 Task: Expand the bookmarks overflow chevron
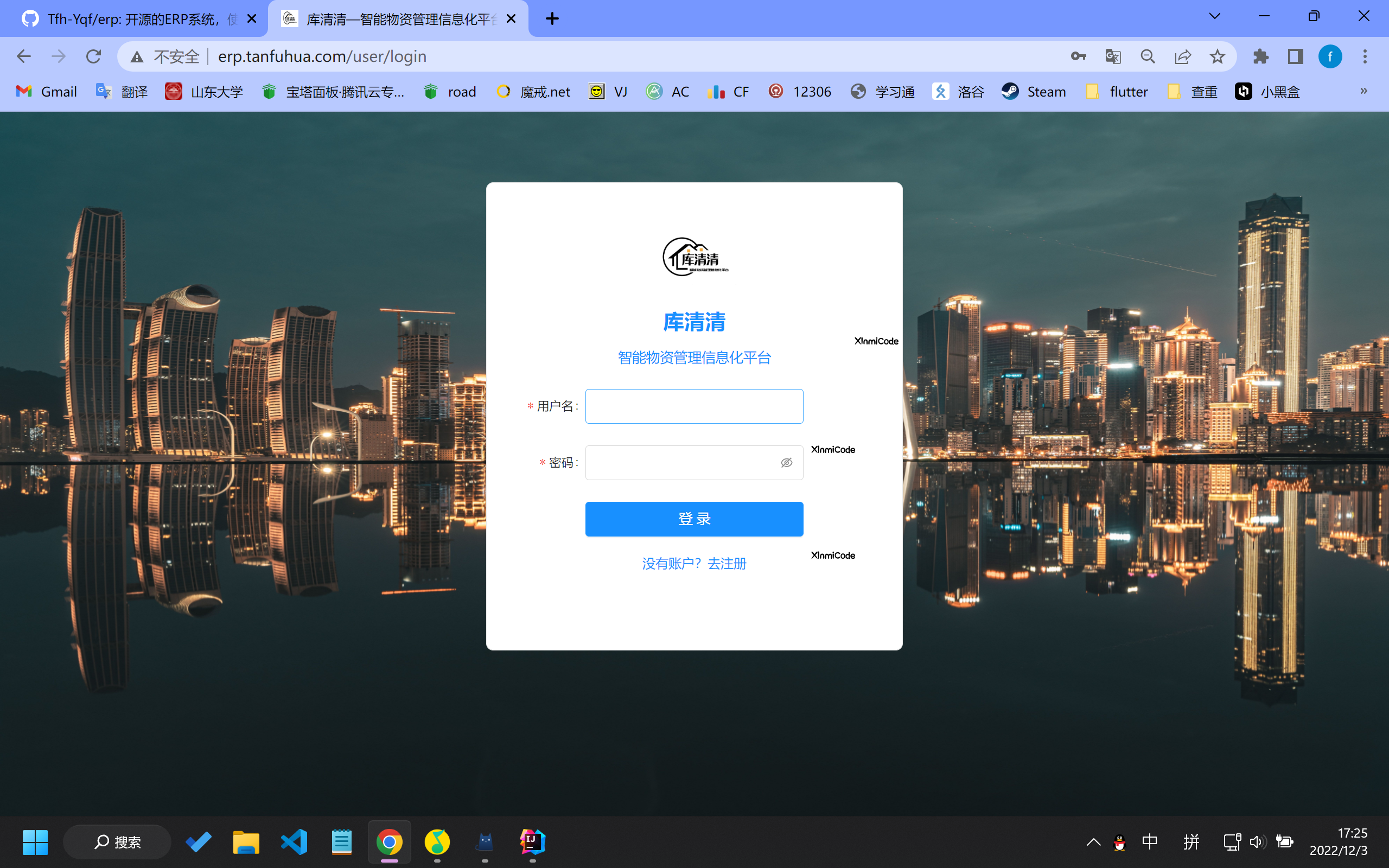[1362, 91]
